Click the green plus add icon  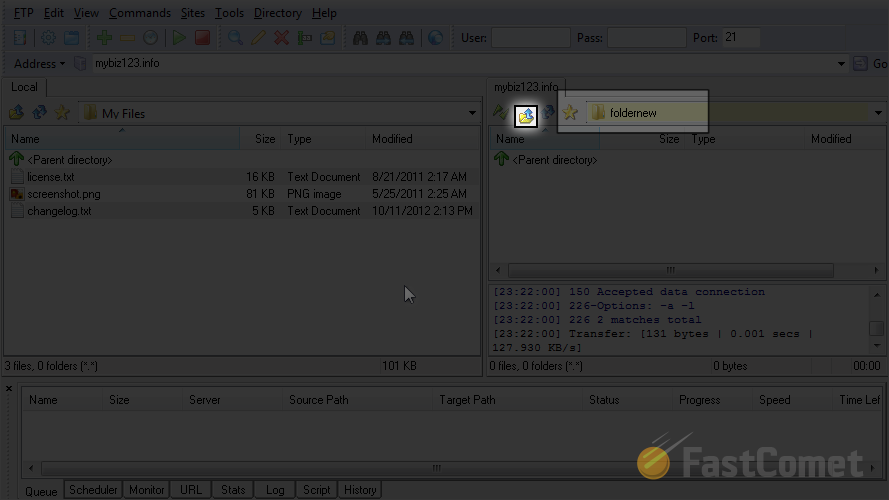coord(104,38)
